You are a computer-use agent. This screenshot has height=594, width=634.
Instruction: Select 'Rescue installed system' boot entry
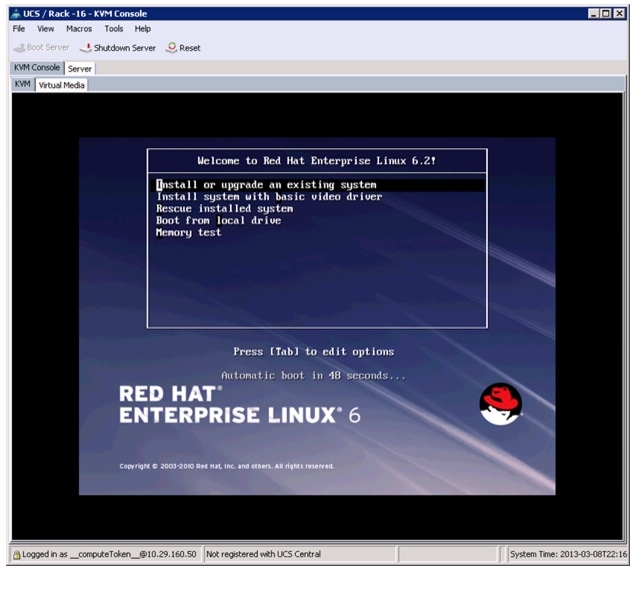pos(225,209)
